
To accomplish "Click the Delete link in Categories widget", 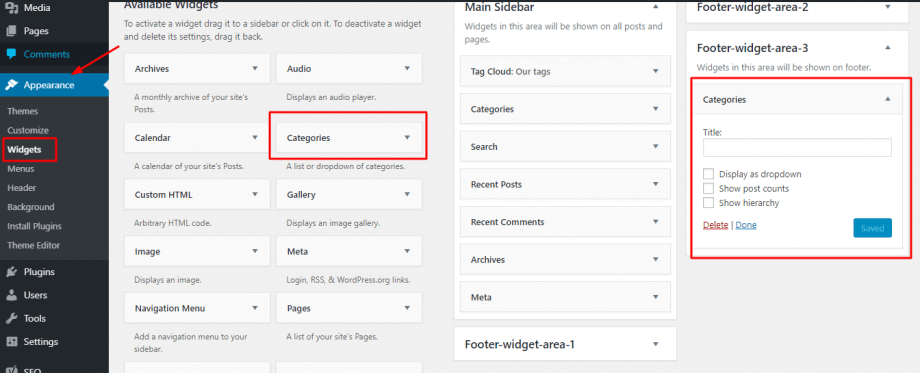I will point(715,225).
